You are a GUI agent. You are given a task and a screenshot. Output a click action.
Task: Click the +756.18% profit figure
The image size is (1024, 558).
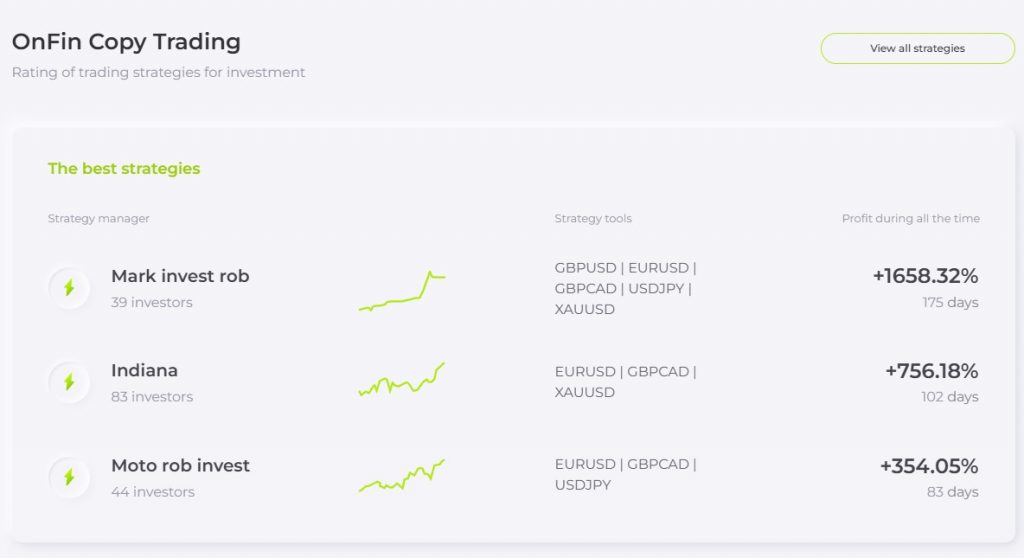[931, 371]
